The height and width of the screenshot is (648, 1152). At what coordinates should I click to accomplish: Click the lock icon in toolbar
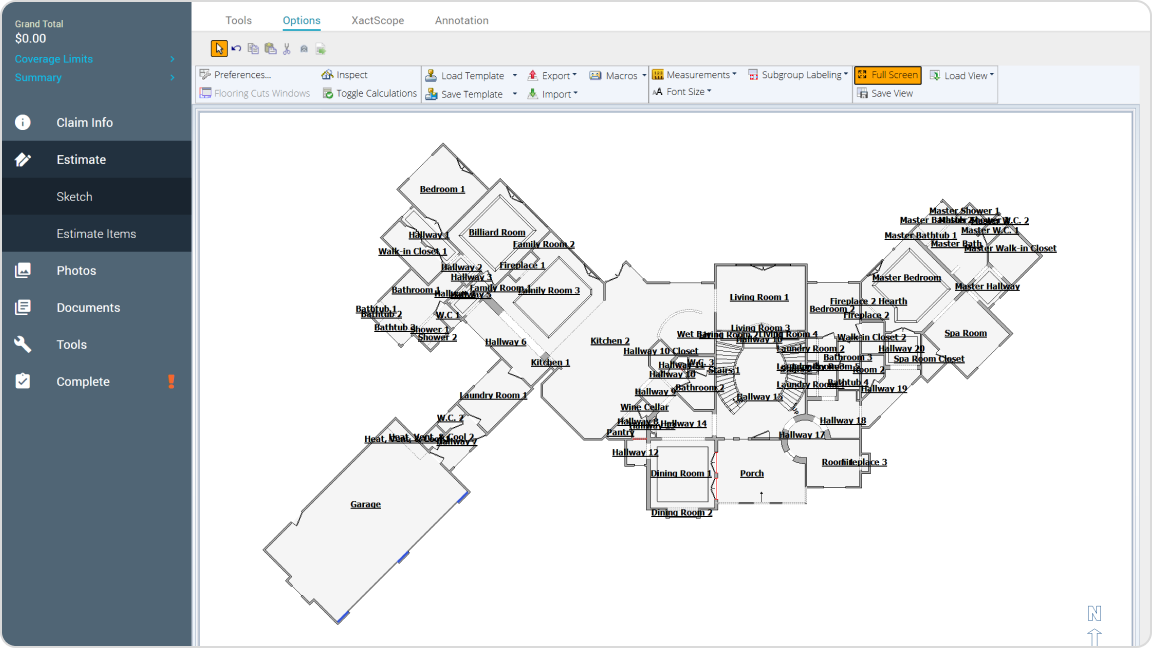(x=303, y=47)
